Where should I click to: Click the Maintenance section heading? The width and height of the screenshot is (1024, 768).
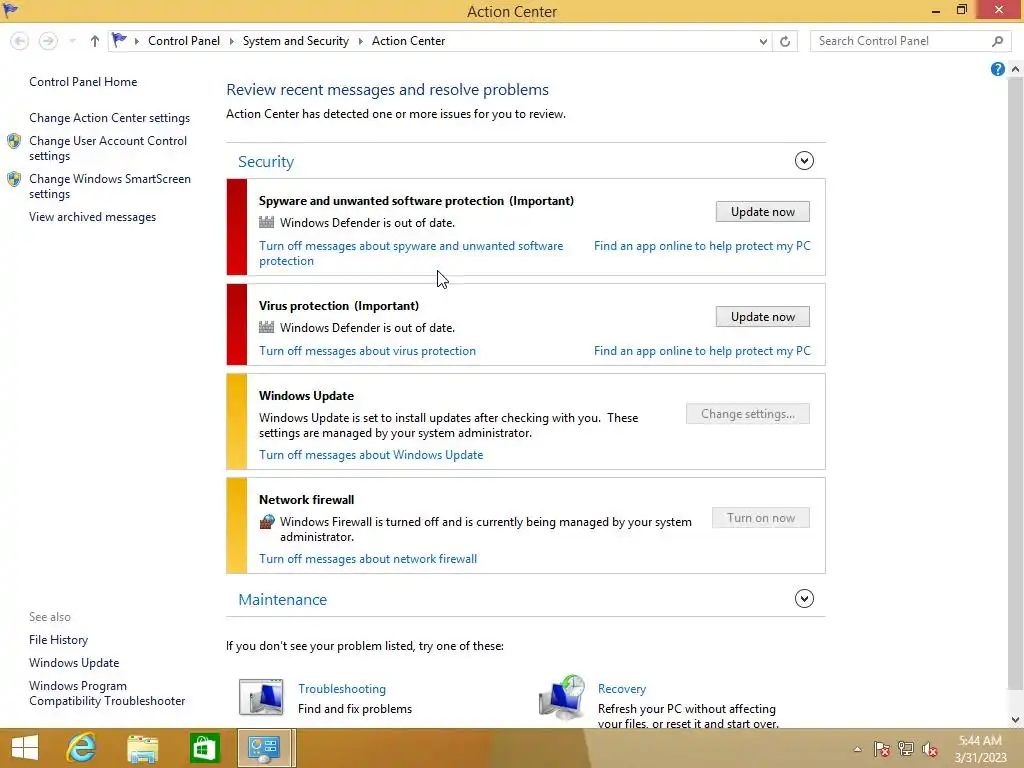tap(282, 600)
